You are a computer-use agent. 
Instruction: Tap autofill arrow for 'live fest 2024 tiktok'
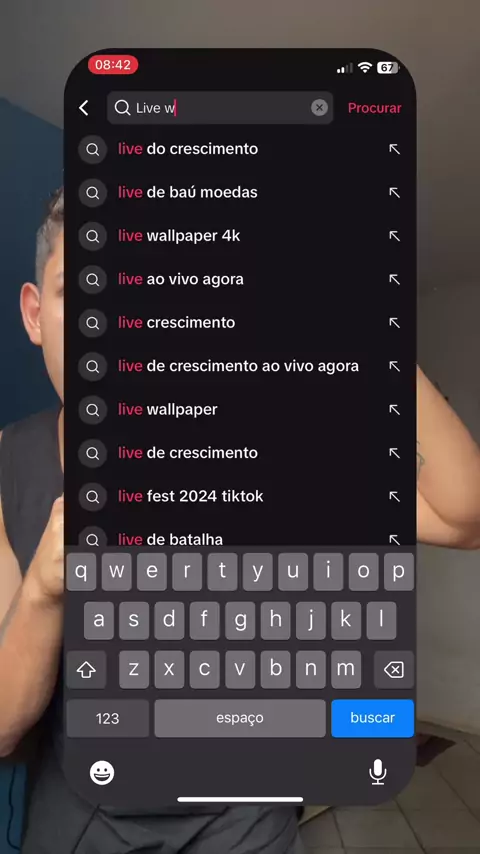[394, 497]
